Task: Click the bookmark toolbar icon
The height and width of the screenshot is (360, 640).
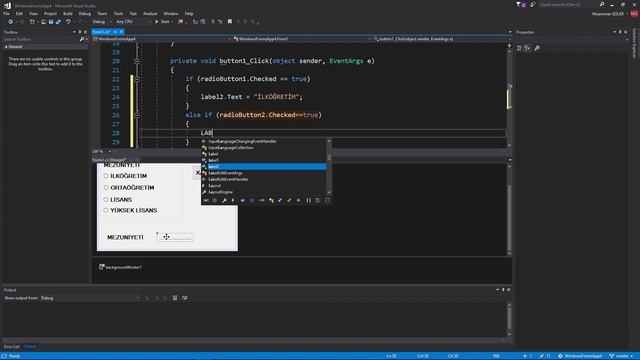Action: (230, 22)
